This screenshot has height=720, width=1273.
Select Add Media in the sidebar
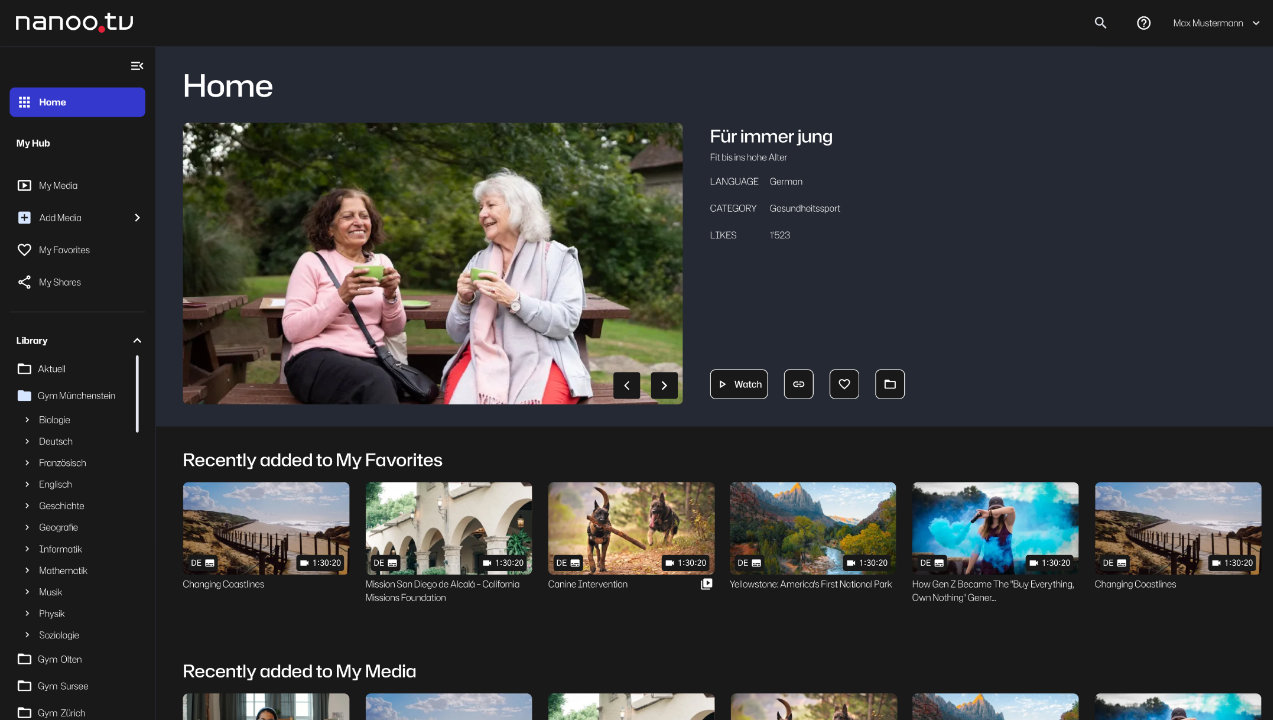click(x=60, y=218)
